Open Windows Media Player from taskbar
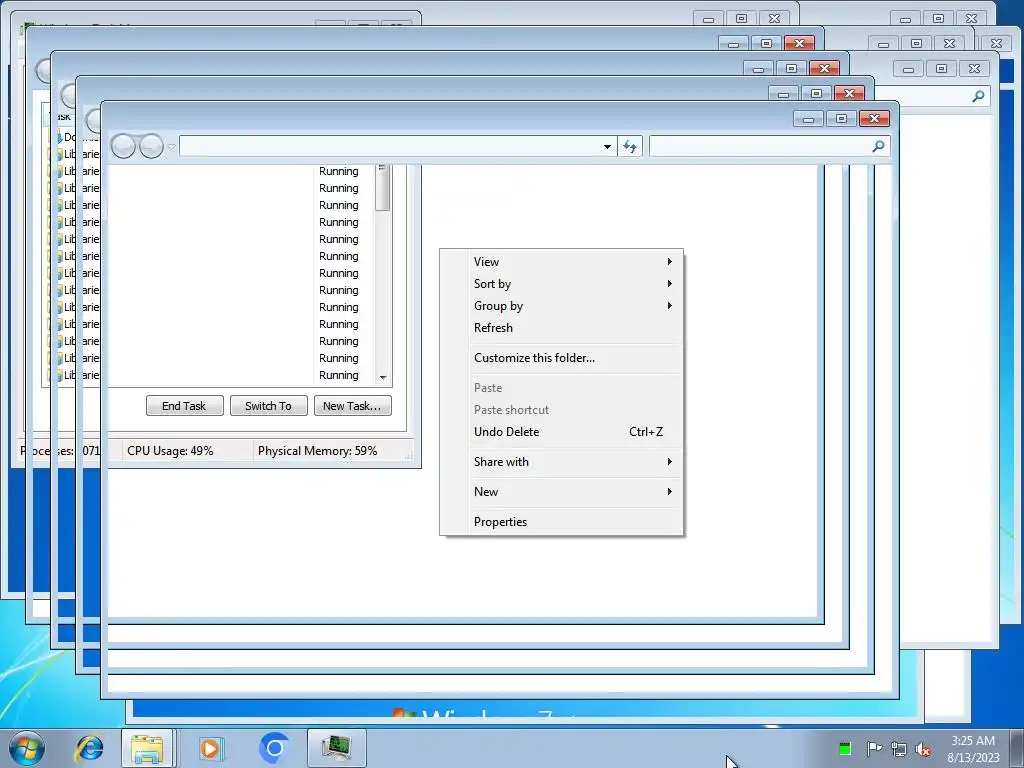Screen dimensions: 1024x768 (x=210, y=748)
